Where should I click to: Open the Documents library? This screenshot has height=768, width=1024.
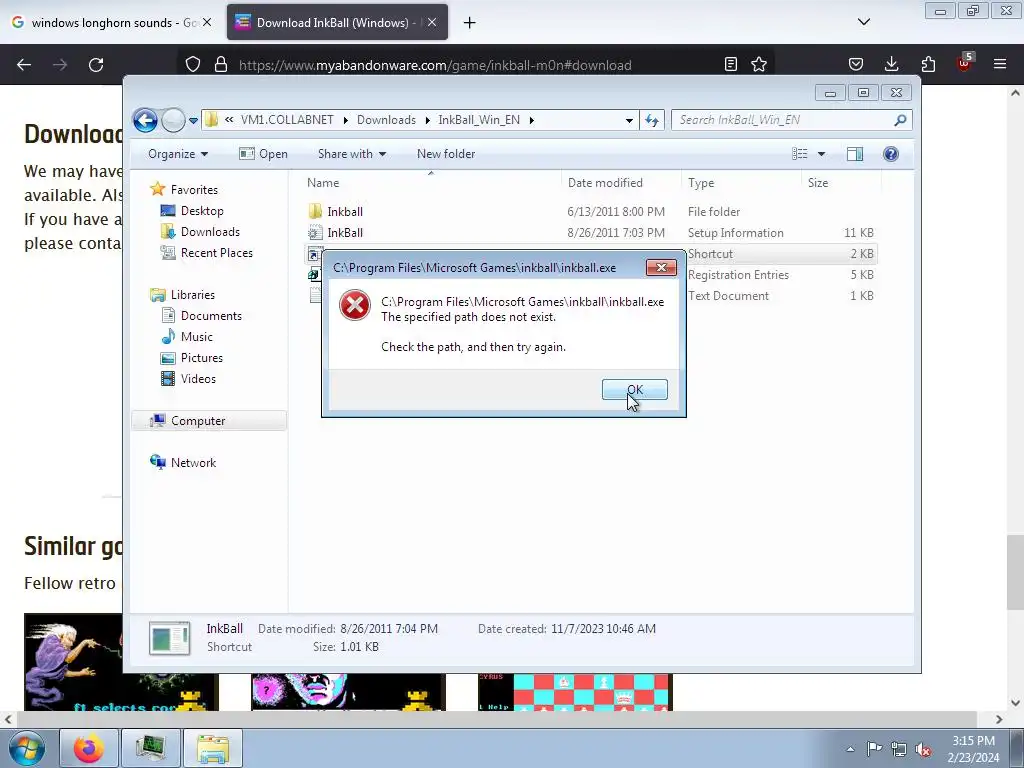(201, 315)
